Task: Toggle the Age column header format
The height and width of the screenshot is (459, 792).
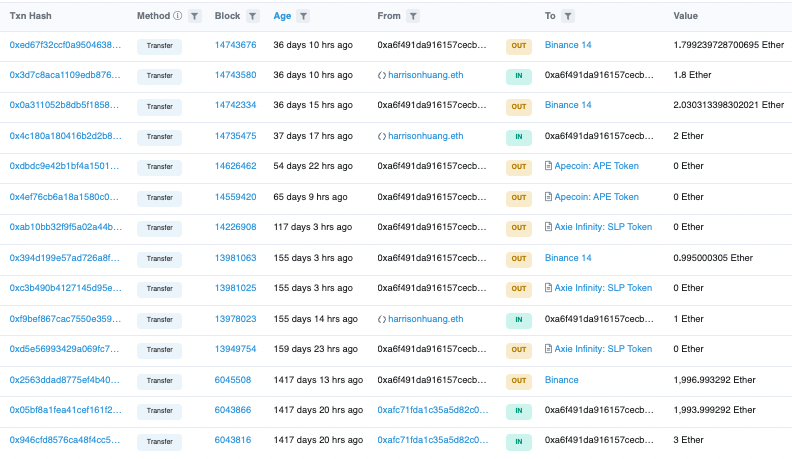Action: [x=282, y=16]
